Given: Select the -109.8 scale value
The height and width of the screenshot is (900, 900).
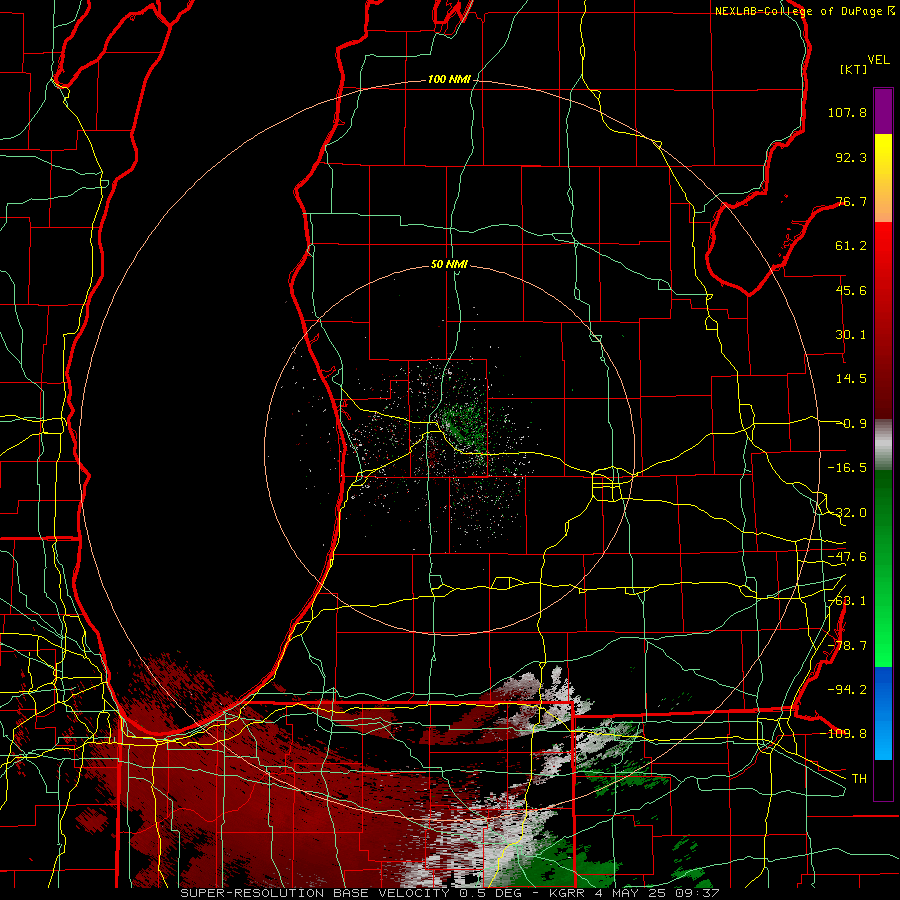Looking at the screenshot, I should (x=843, y=734).
